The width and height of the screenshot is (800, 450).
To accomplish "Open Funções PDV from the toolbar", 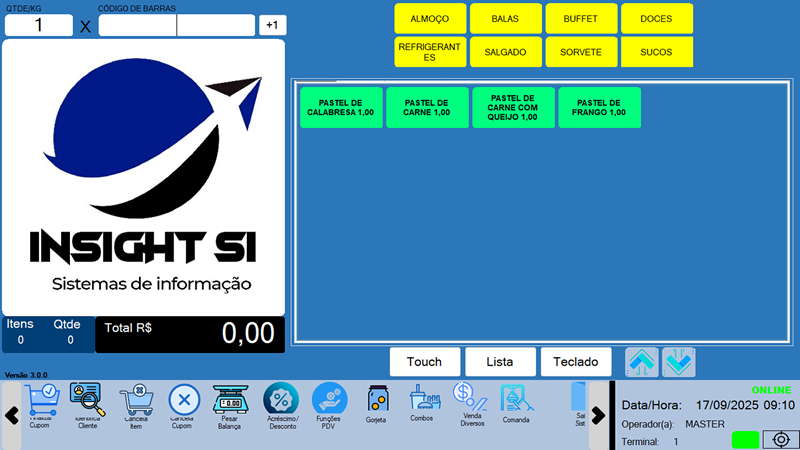I will (x=329, y=402).
